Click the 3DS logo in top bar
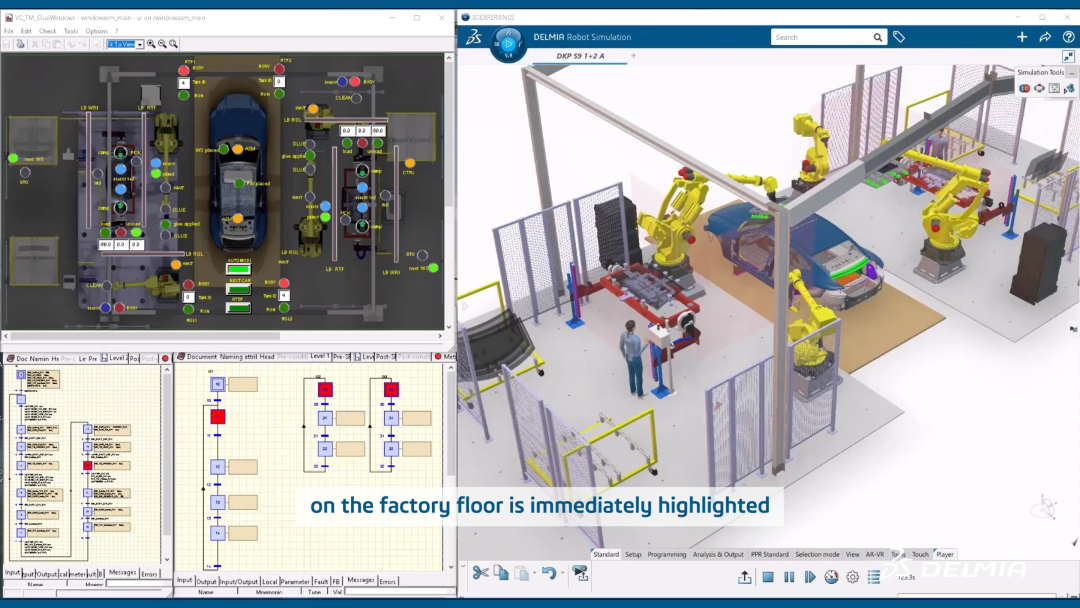The image size is (1080, 608). 474,37
